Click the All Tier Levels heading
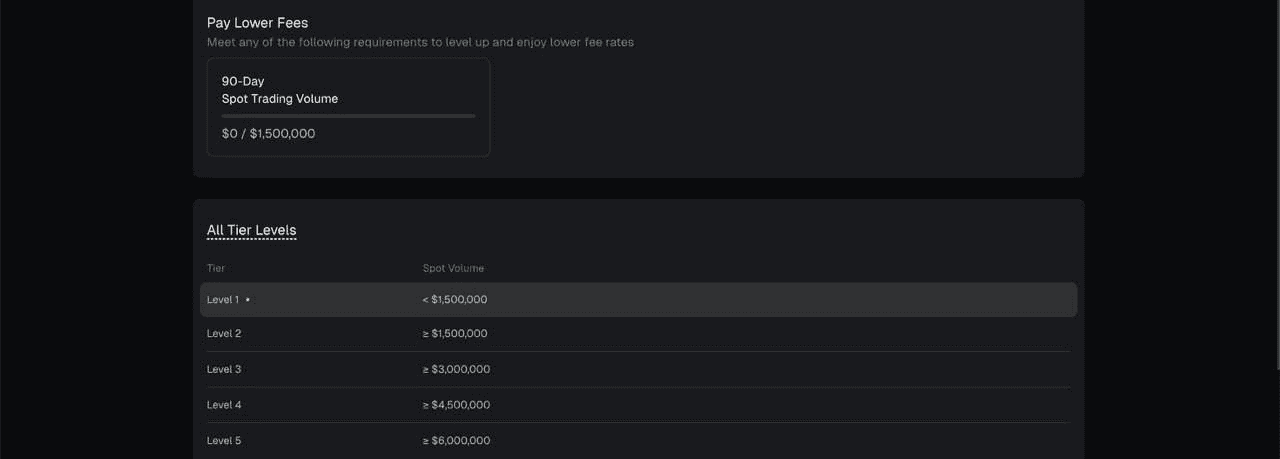The image size is (1280, 459). (251, 230)
